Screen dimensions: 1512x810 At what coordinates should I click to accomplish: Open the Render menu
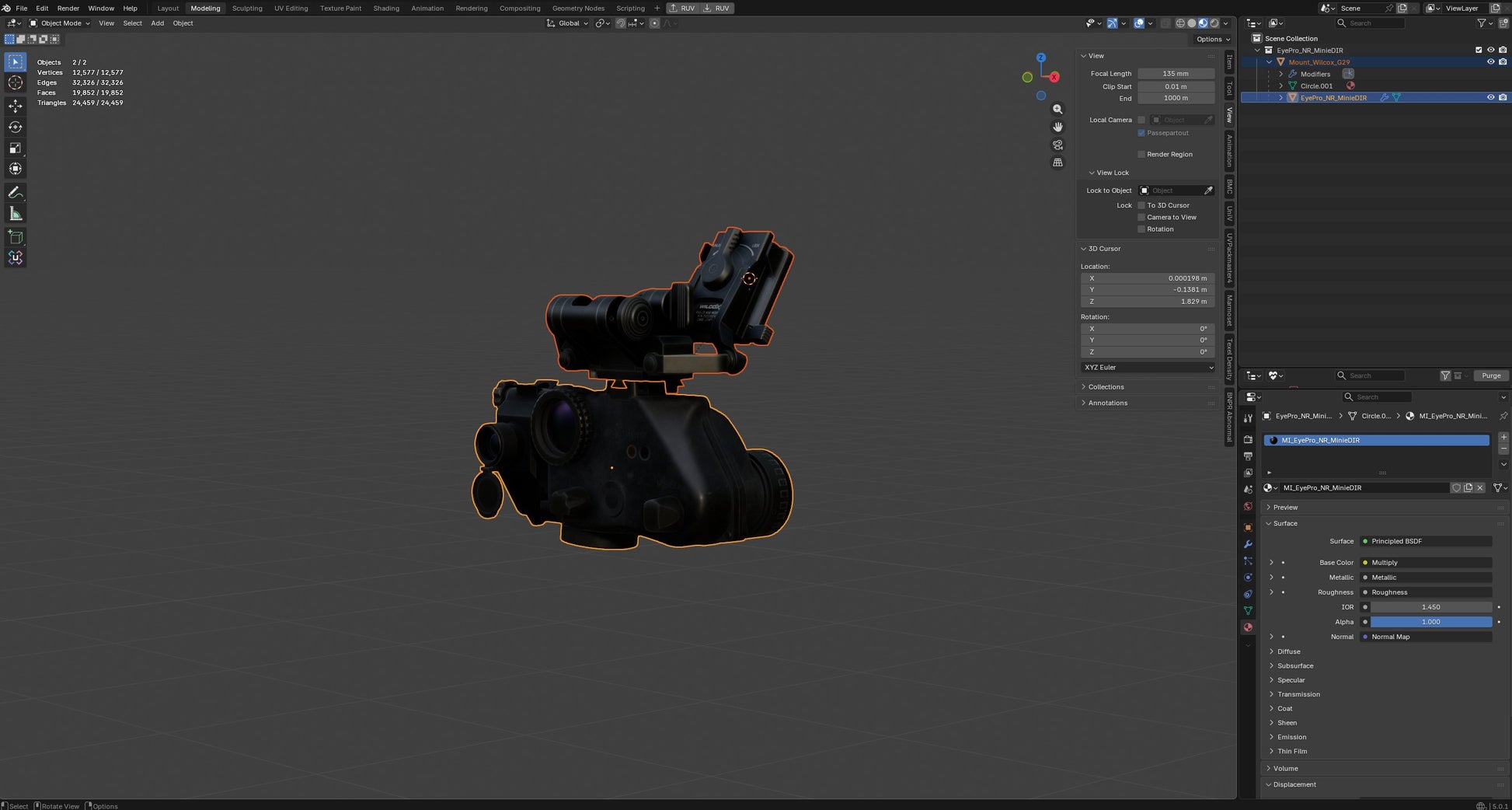pos(68,8)
